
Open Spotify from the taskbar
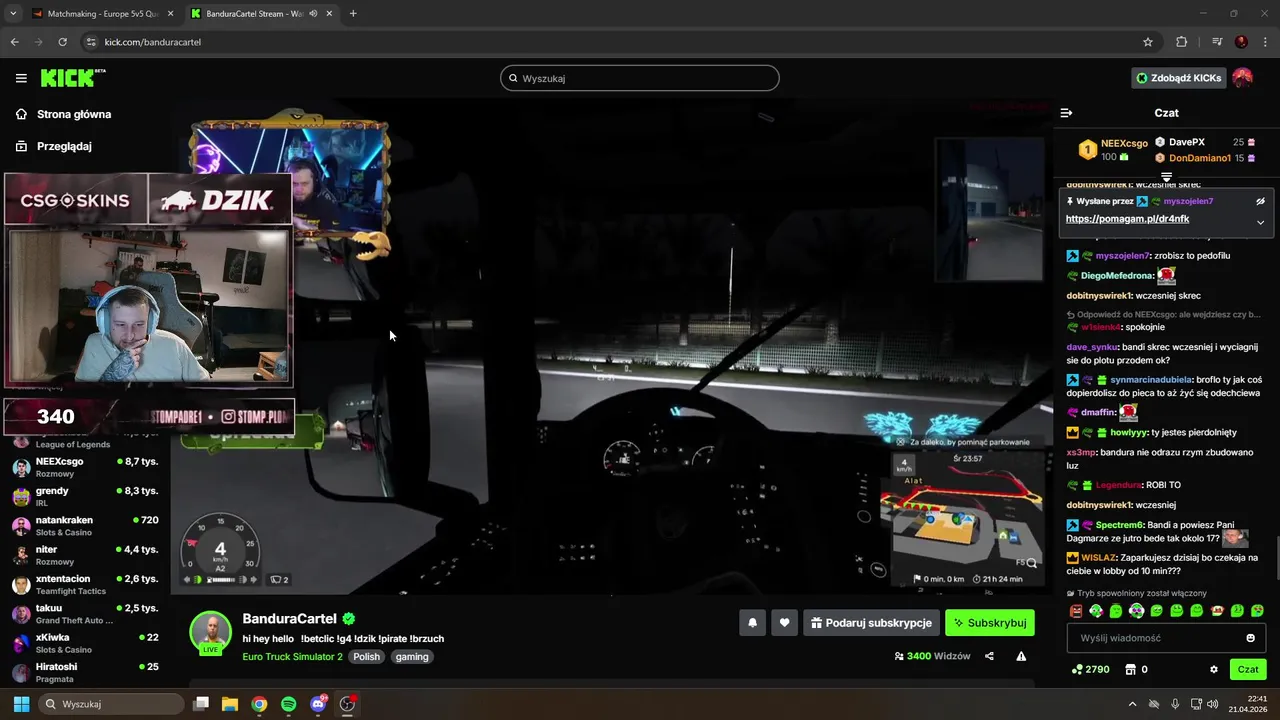(x=288, y=704)
